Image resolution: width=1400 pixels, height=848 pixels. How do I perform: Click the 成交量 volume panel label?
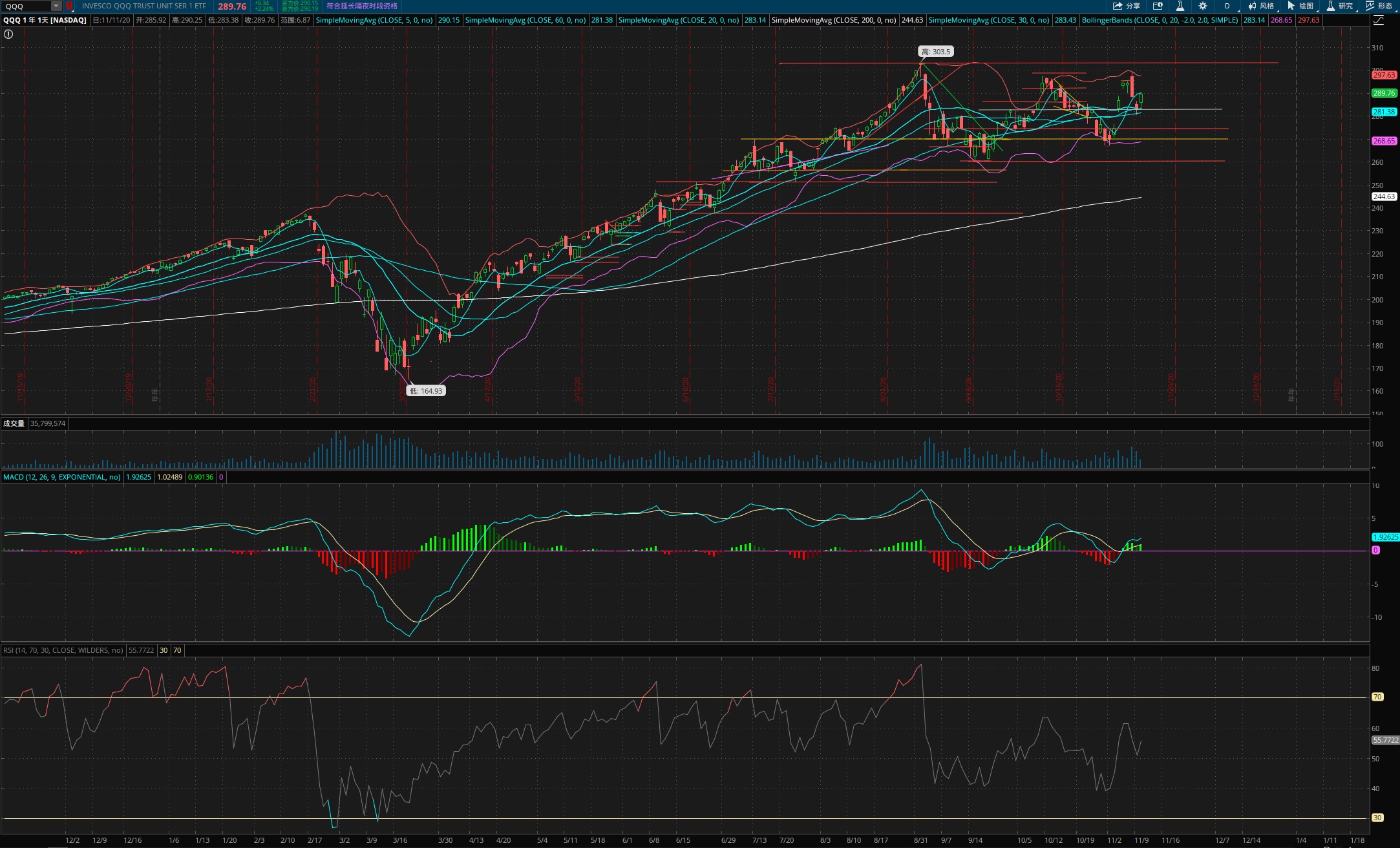click(14, 423)
